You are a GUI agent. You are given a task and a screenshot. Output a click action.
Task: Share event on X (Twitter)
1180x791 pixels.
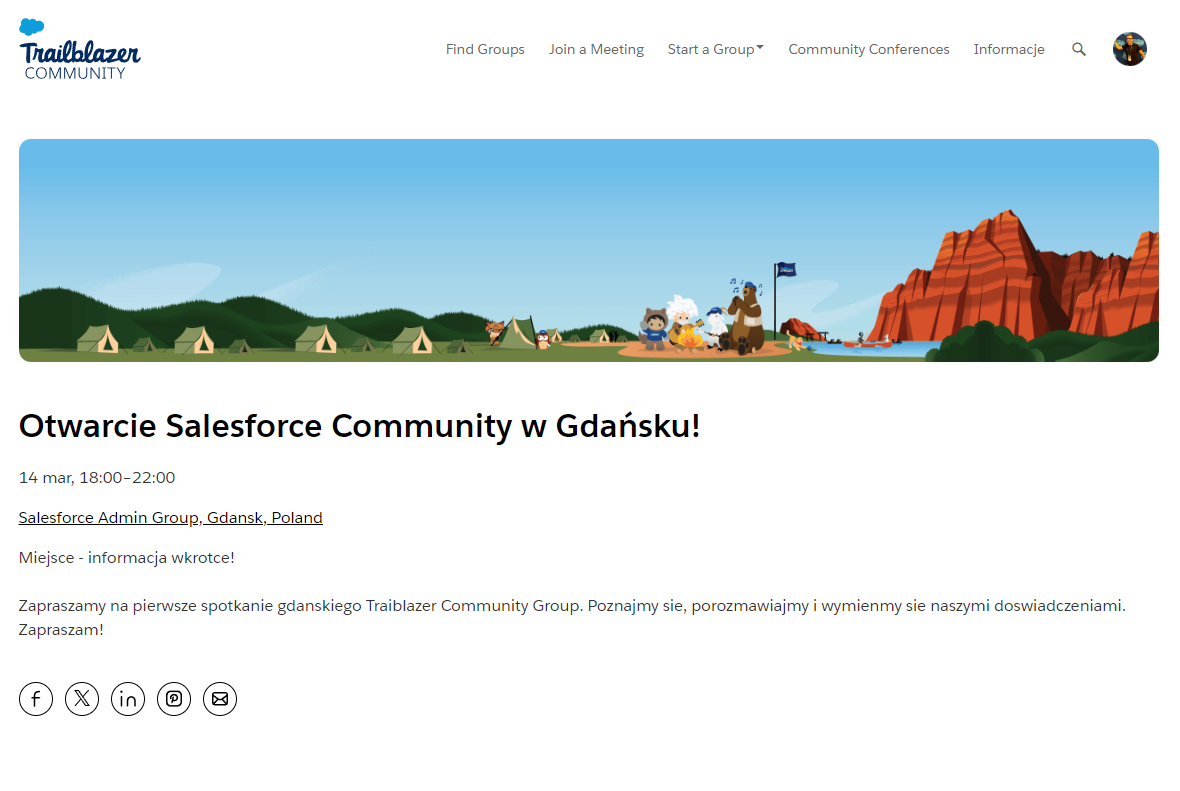coord(82,699)
